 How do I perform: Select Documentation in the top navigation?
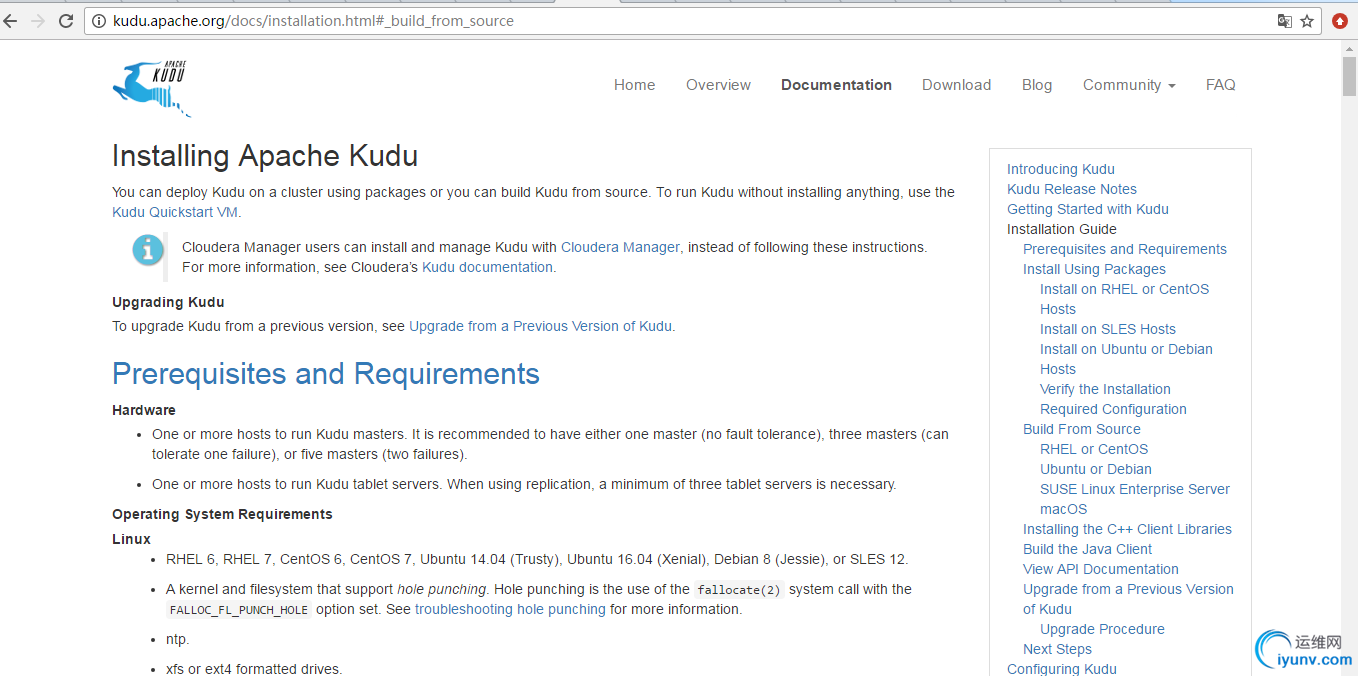[836, 85]
